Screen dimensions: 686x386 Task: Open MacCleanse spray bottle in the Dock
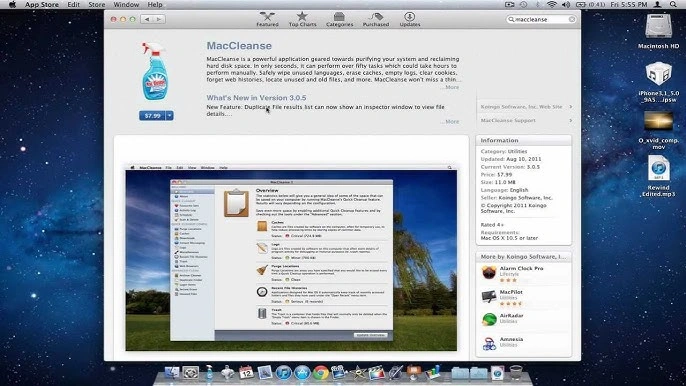point(209,372)
